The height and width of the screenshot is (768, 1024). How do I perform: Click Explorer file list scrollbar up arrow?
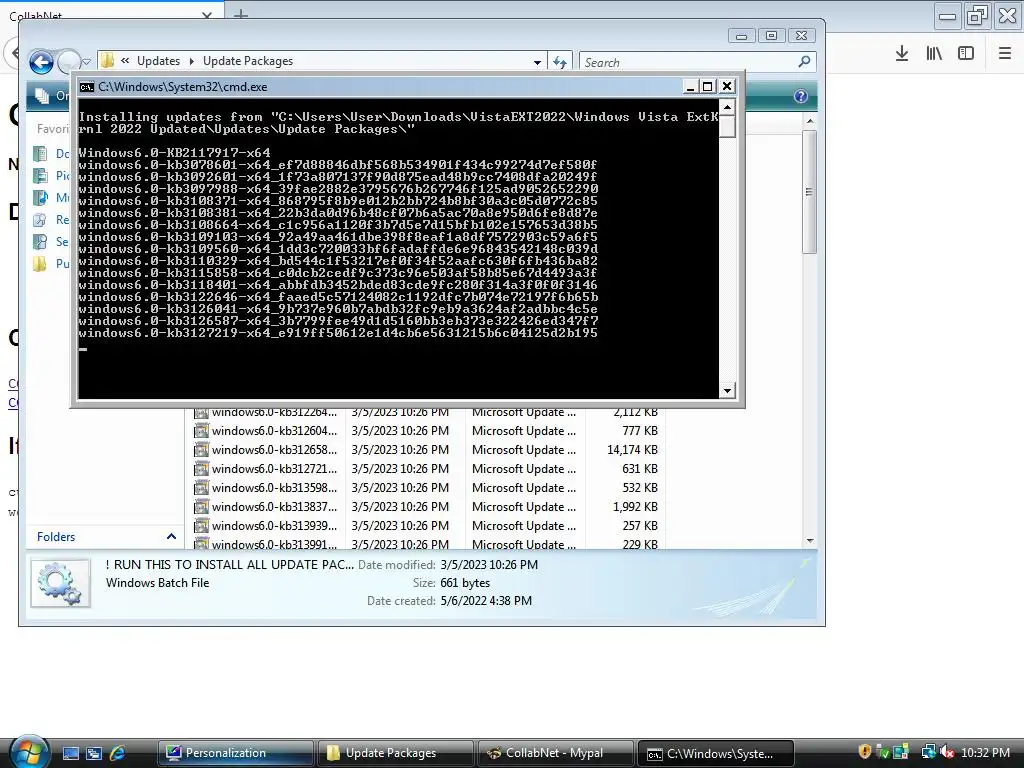810,121
